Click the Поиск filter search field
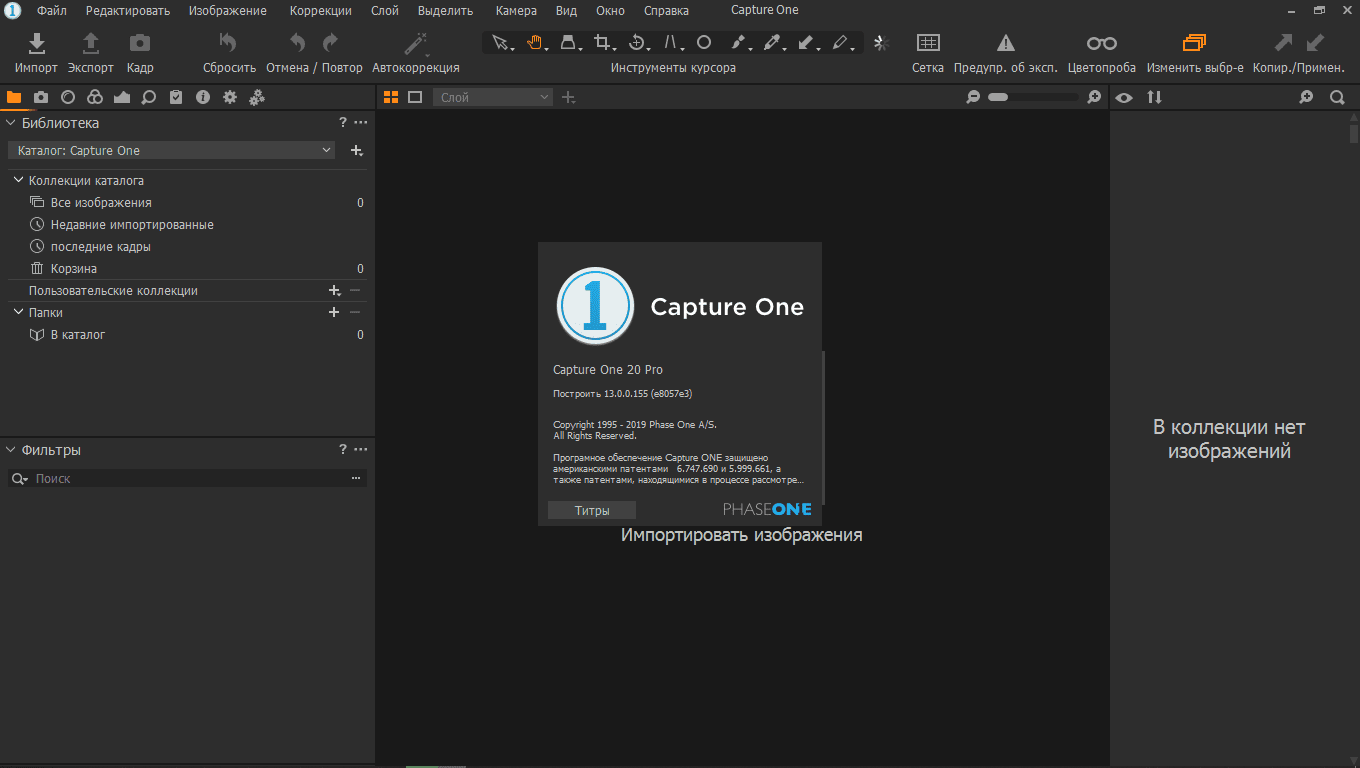This screenshot has height=768, width=1360. (188, 479)
